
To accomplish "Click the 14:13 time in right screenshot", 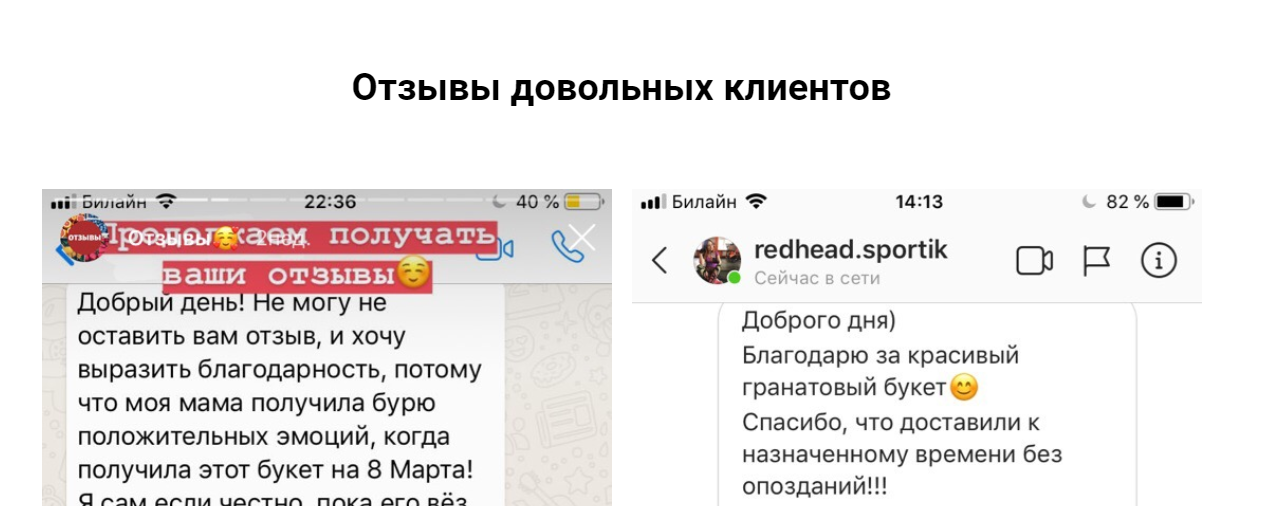I will pos(919,202).
